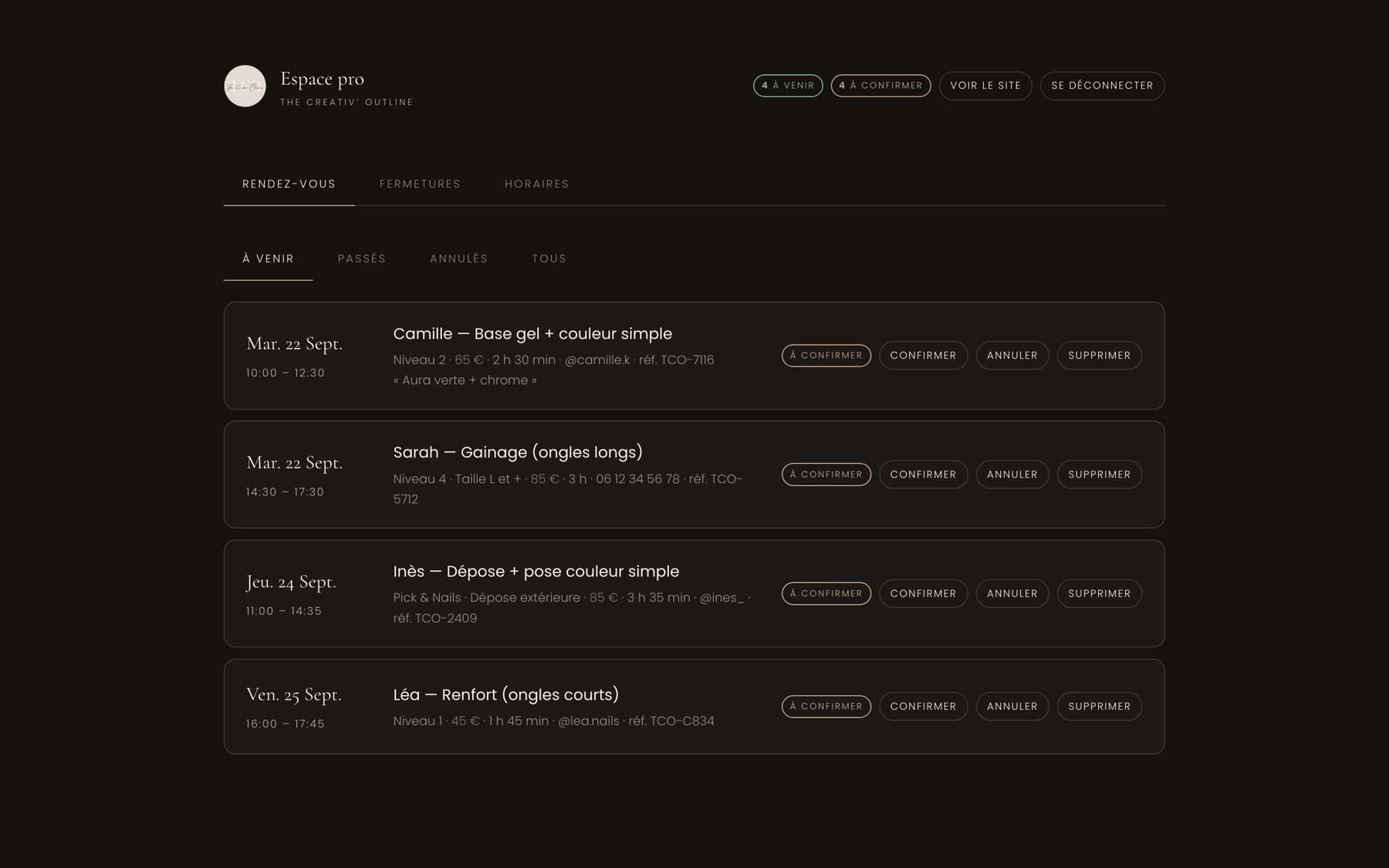1389x868 pixels.
Task: Switch to the Rendez-vous tab
Action: (289, 184)
